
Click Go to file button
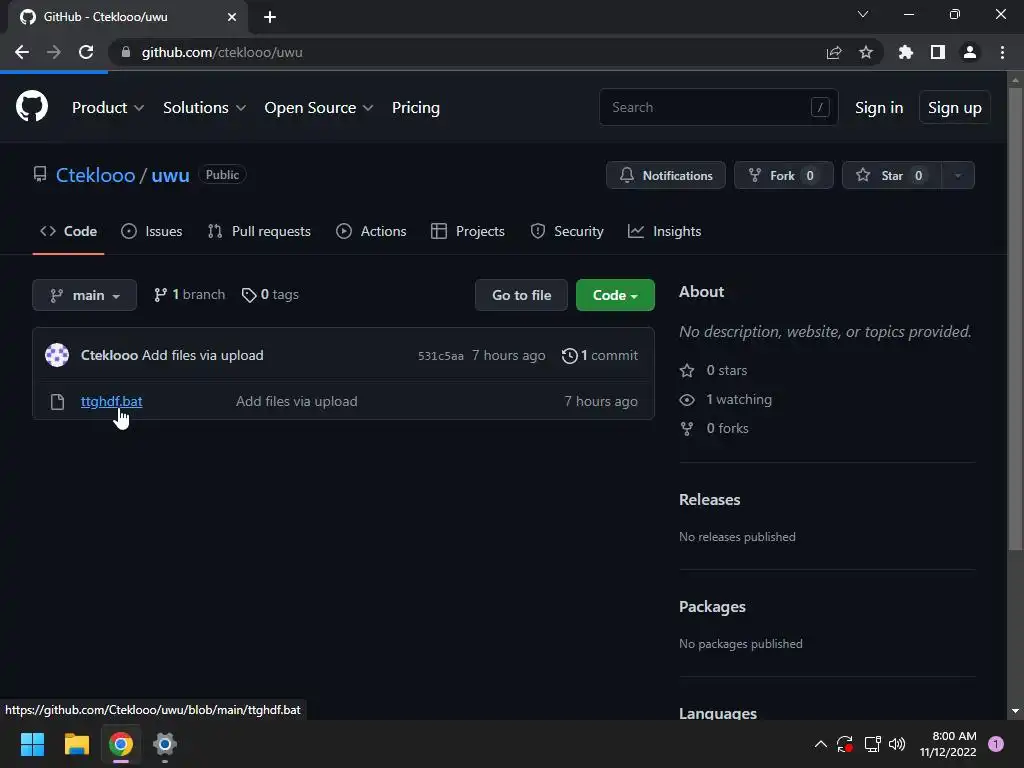(x=521, y=295)
